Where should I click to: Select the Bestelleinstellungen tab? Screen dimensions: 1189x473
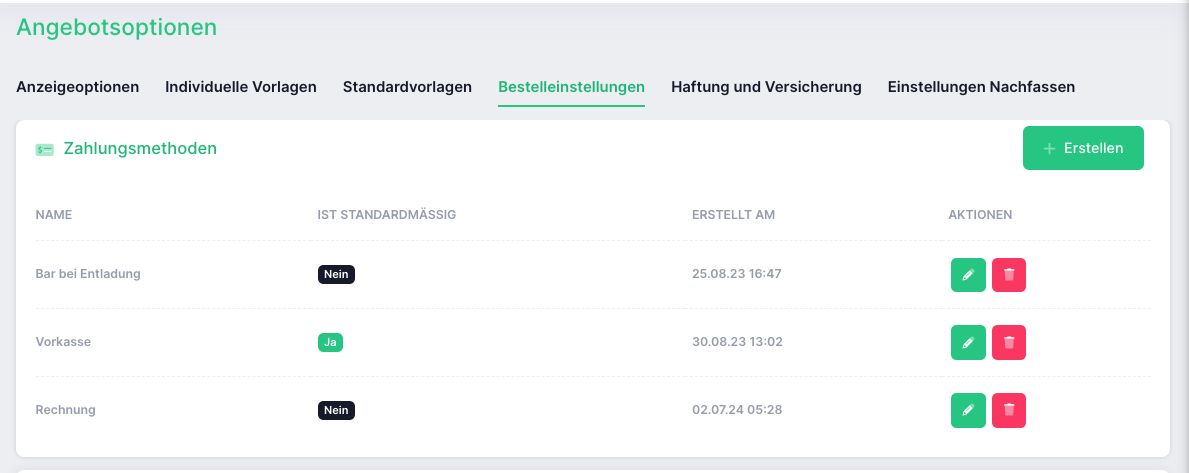[x=572, y=87]
